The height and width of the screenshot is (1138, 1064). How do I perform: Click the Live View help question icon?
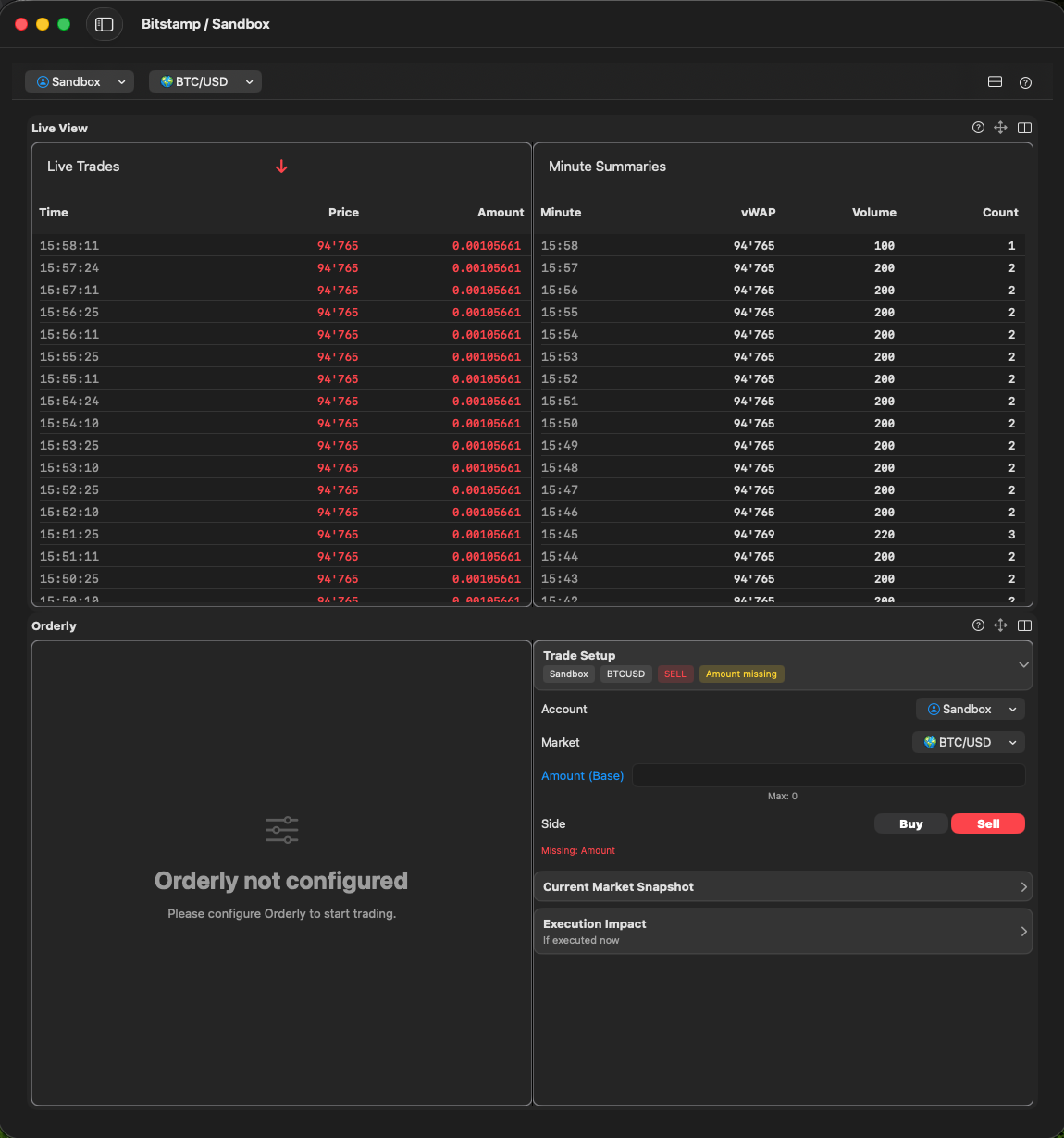coord(978,128)
